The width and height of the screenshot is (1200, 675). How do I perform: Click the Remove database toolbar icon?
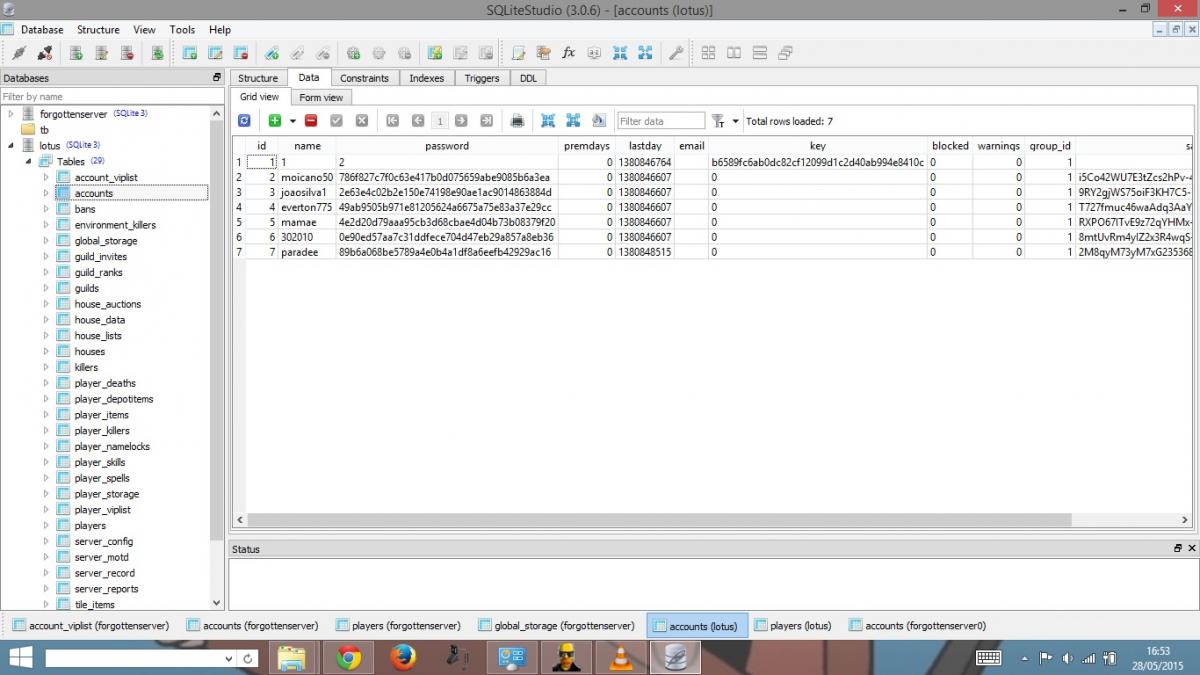click(127, 53)
